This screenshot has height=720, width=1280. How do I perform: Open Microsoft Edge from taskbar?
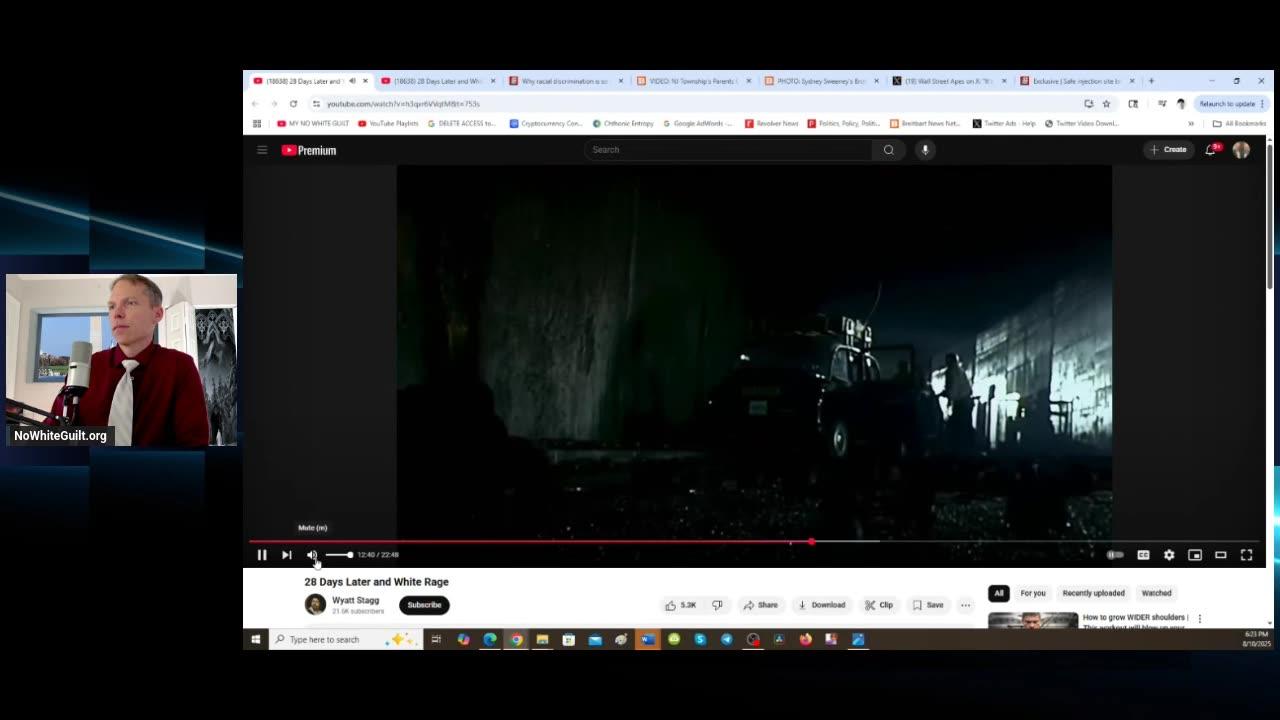tap(490, 640)
